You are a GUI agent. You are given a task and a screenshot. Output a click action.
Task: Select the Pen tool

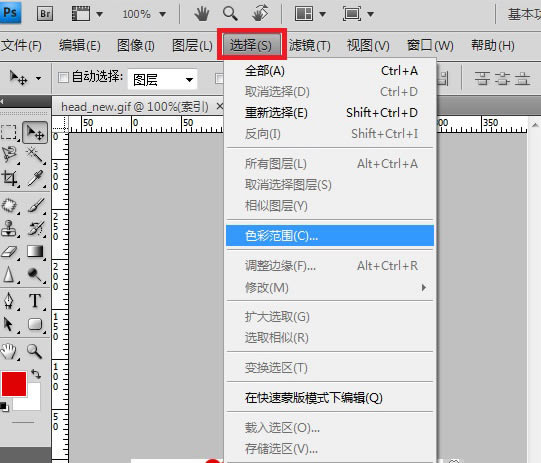tap(9, 301)
